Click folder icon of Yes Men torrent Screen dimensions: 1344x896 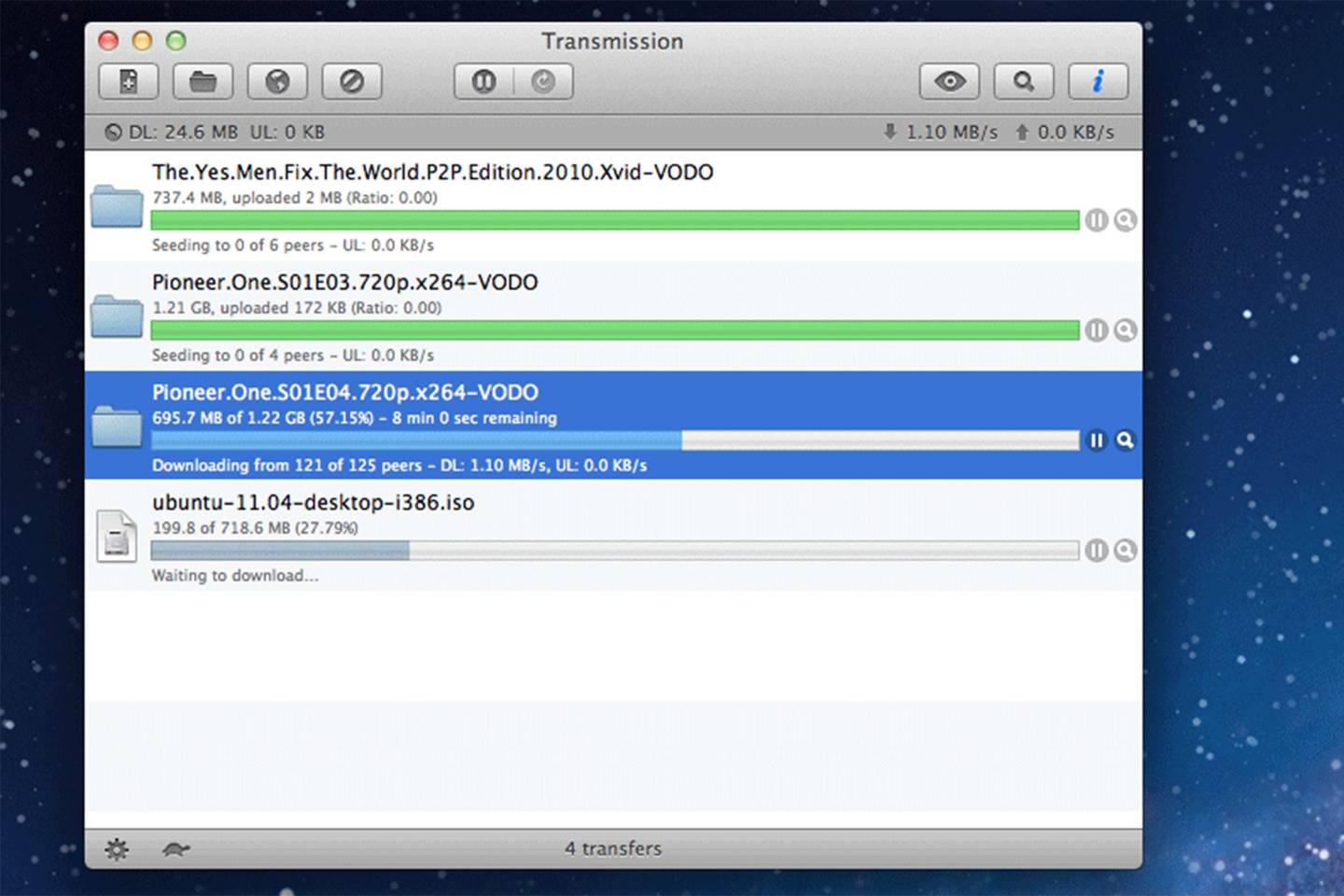pos(117,206)
